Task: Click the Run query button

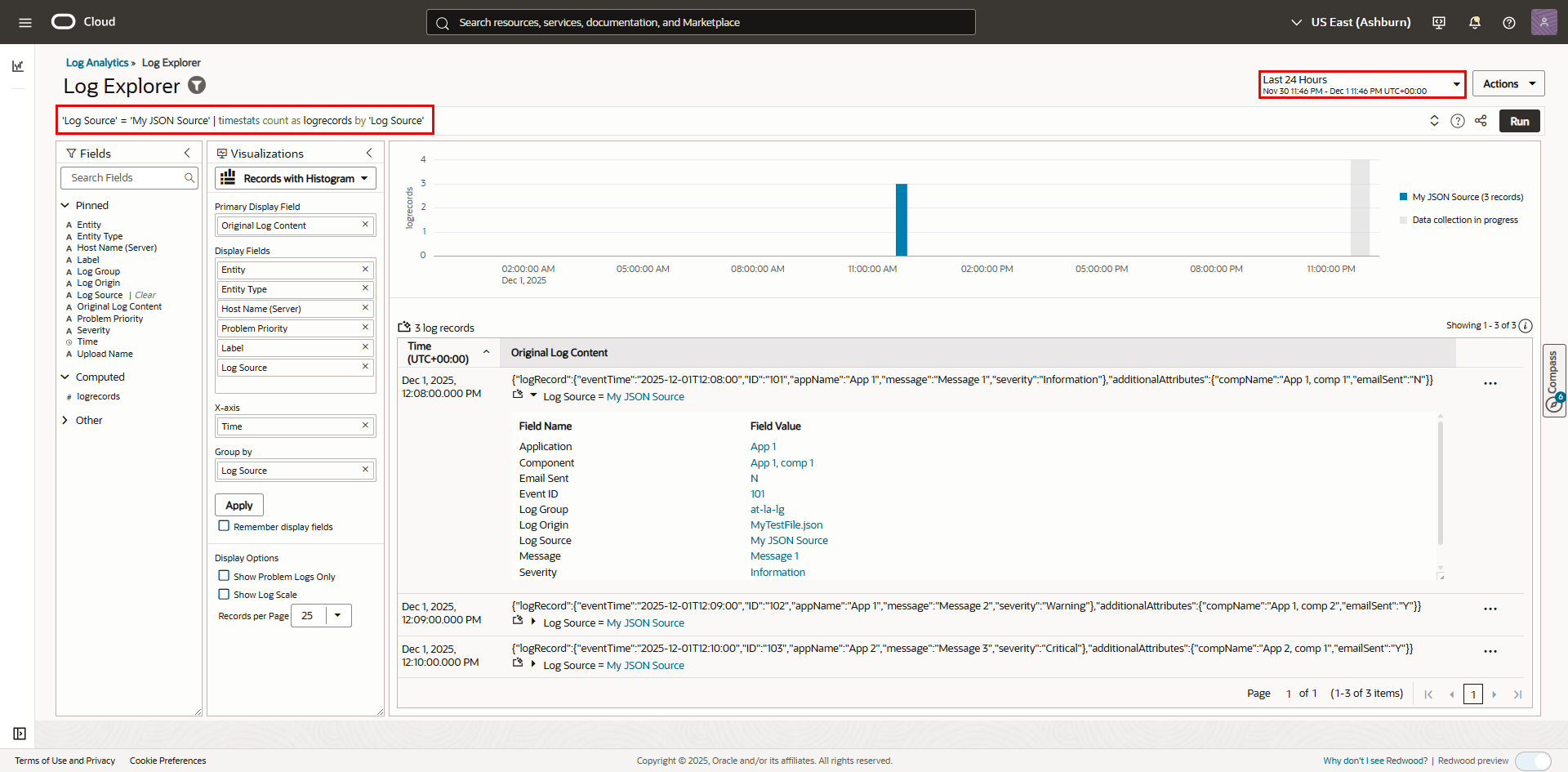Action: coord(1519,121)
